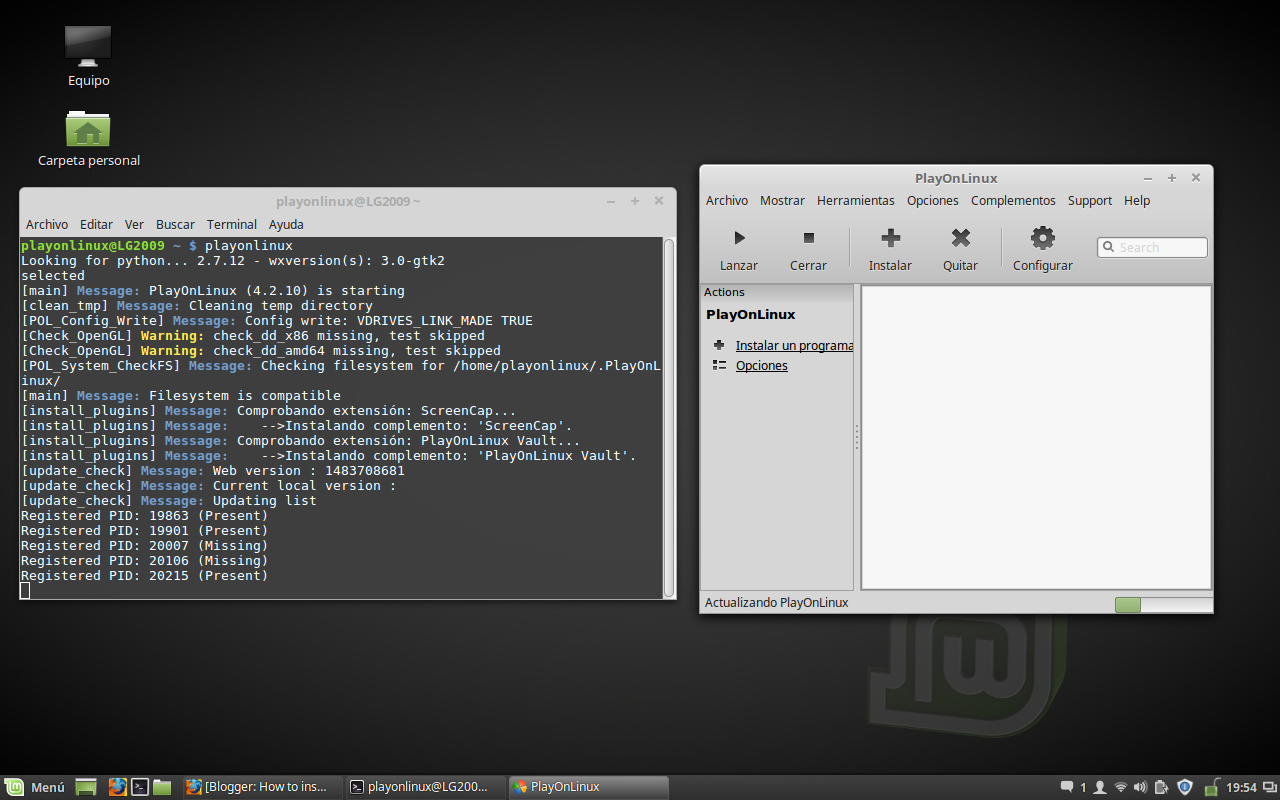Click the Actualizando PlayOnLinux progress bar
Image resolution: width=1280 pixels, height=800 pixels.
(1164, 604)
